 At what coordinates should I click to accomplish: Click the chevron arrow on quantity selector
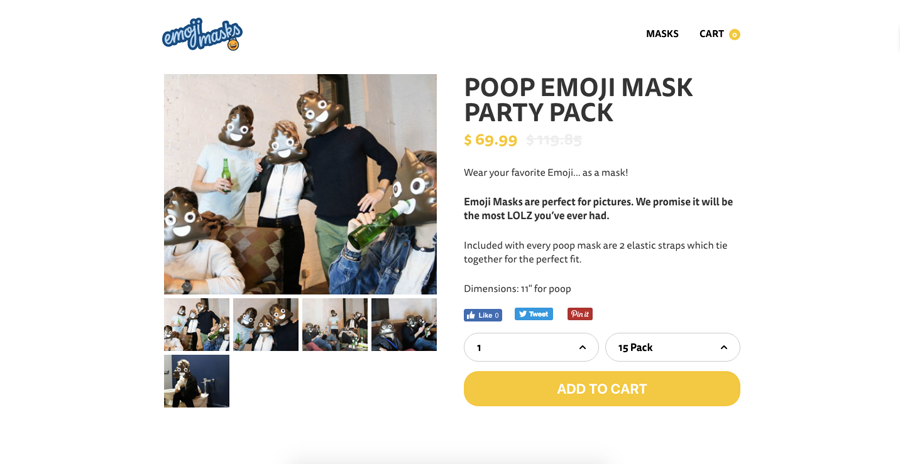582,347
